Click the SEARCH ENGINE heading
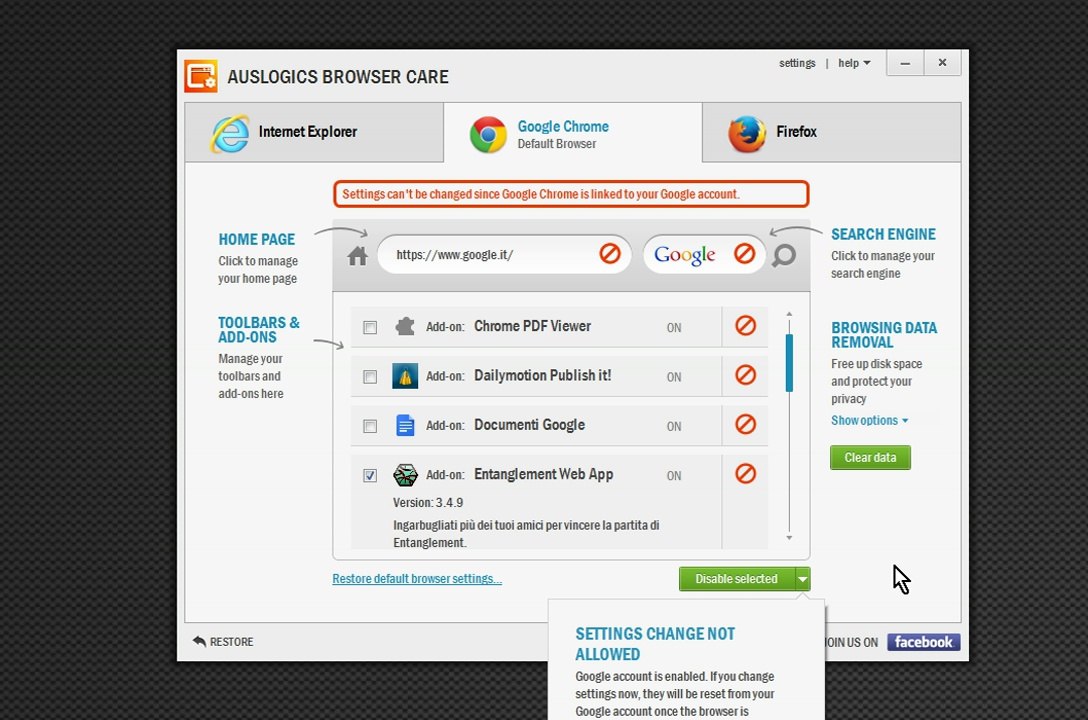 pyautogui.click(x=883, y=234)
